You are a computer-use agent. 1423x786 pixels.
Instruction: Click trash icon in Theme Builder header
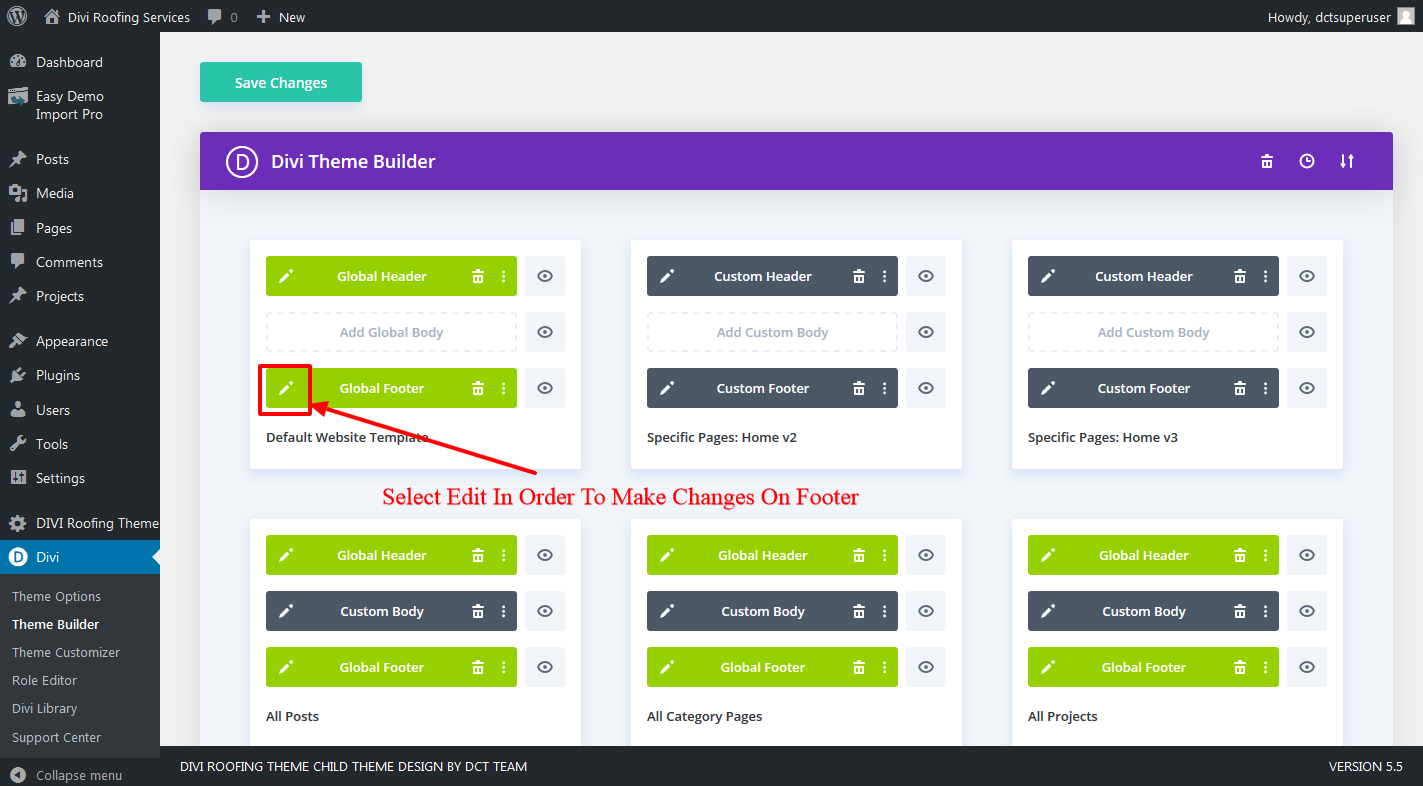[x=1267, y=161]
